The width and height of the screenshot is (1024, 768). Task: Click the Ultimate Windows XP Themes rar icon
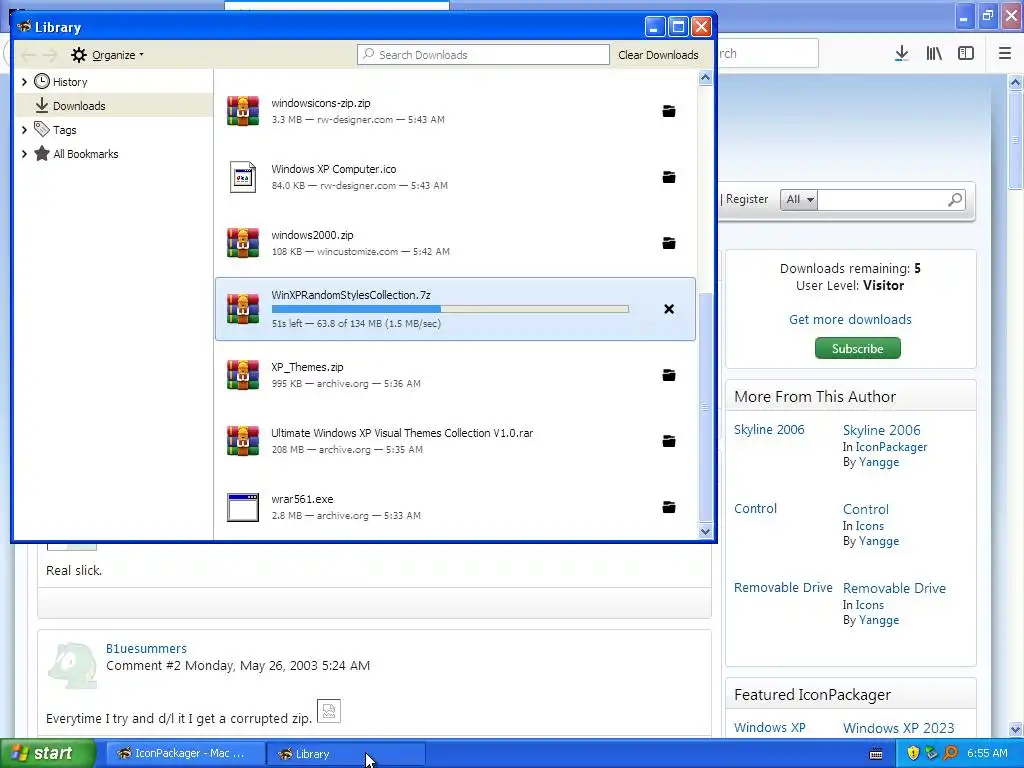point(243,441)
